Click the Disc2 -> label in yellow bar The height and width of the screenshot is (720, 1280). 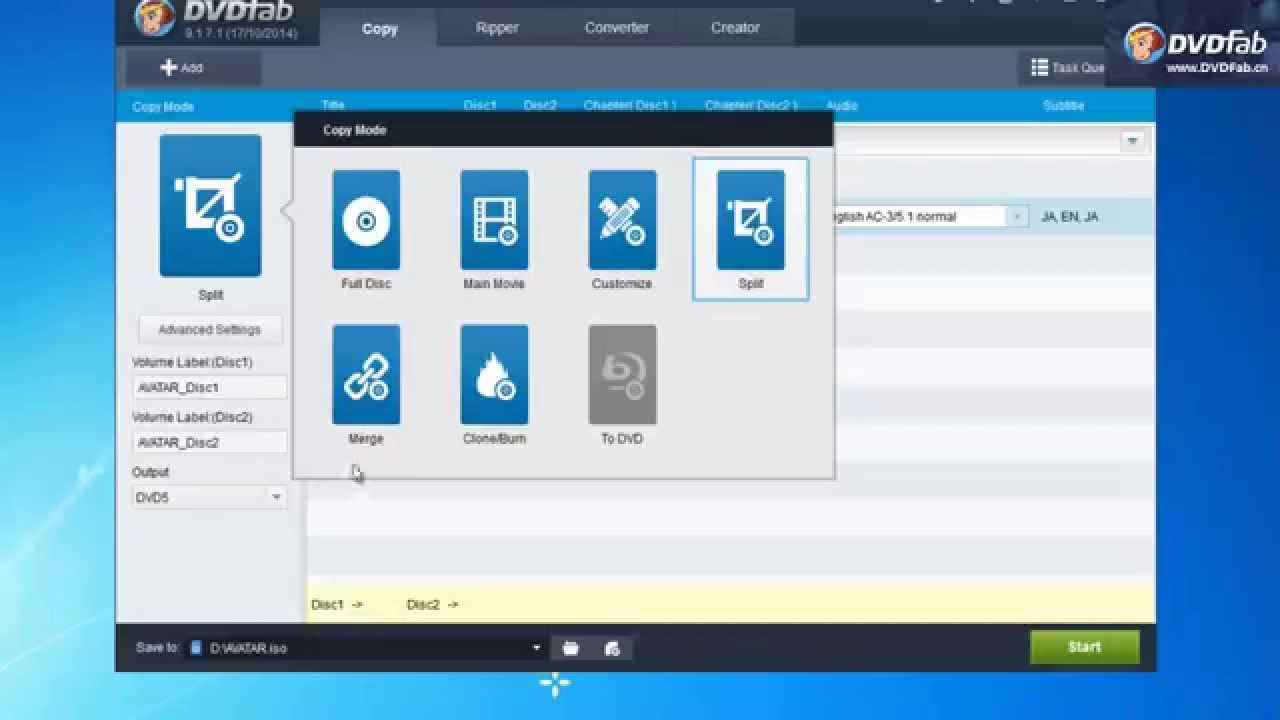tap(433, 604)
